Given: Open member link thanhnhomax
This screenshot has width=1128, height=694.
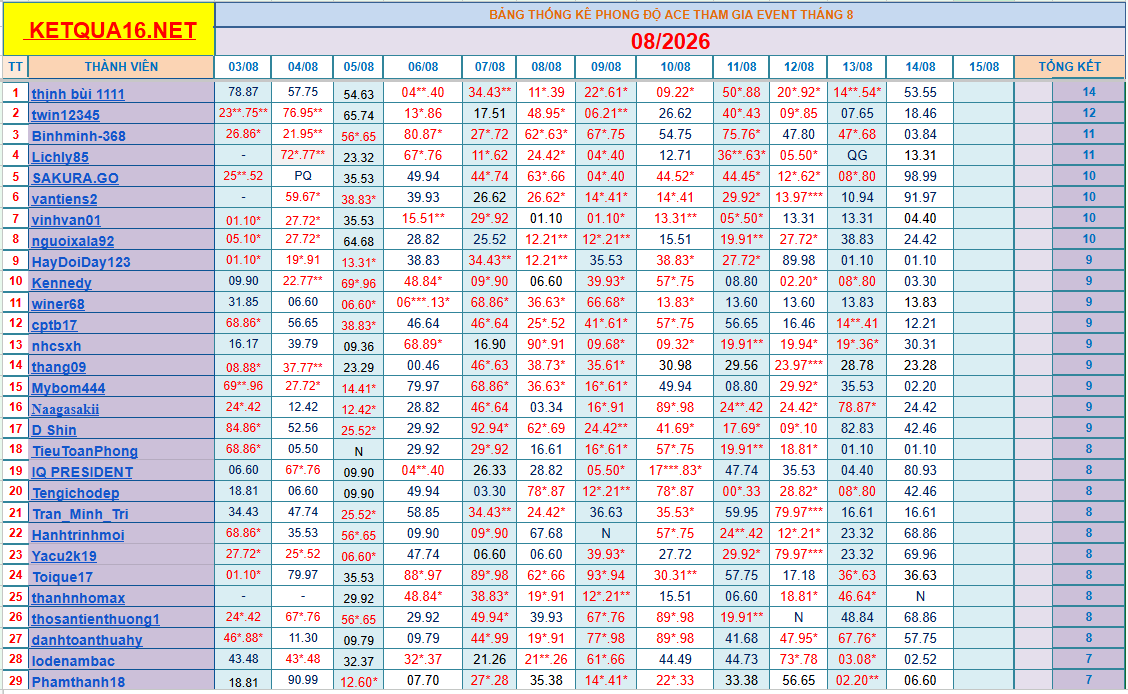Looking at the screenshot, I should click(x=78, y=598).
